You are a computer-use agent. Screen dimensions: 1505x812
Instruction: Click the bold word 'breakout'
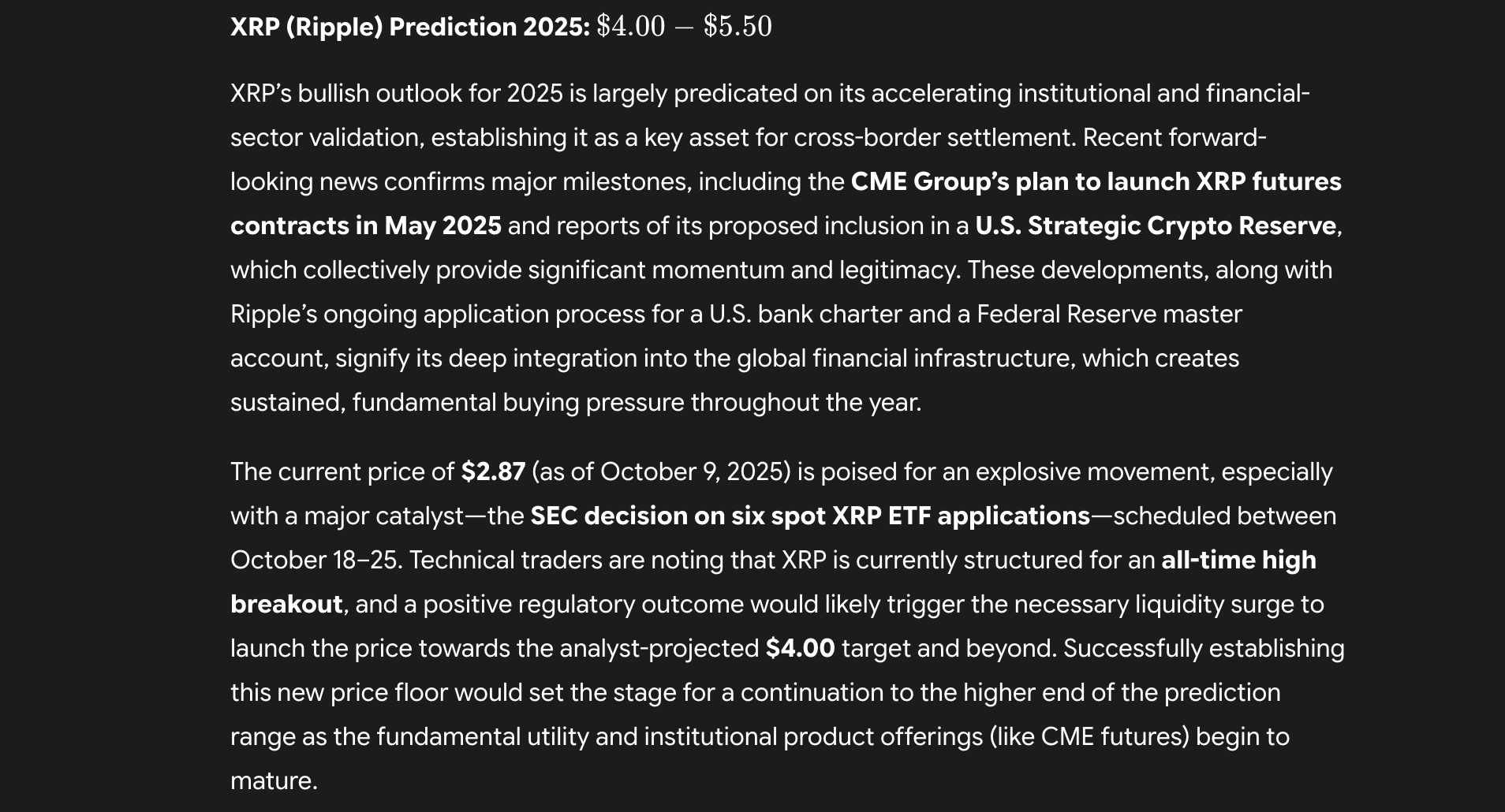click(286, 605)
